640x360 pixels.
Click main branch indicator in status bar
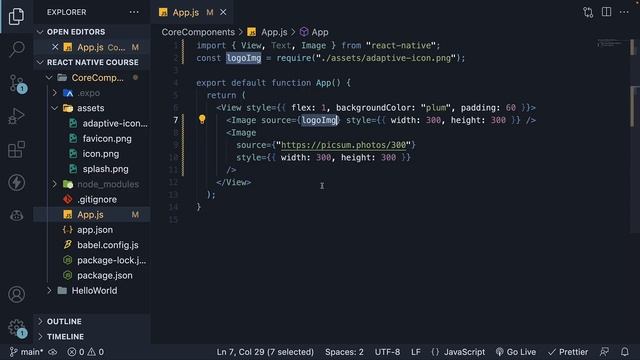[x=27, y=352]
